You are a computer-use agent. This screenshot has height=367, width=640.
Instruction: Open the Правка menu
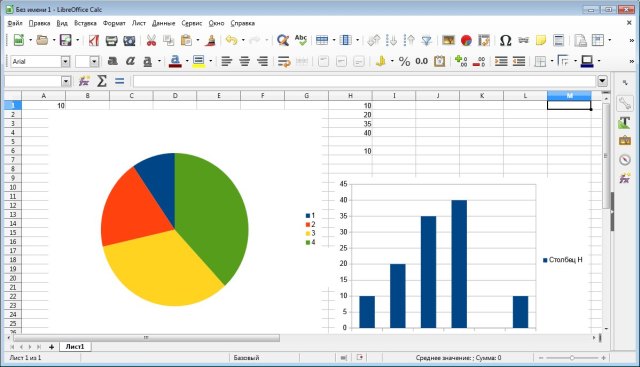tap(40, 23)
